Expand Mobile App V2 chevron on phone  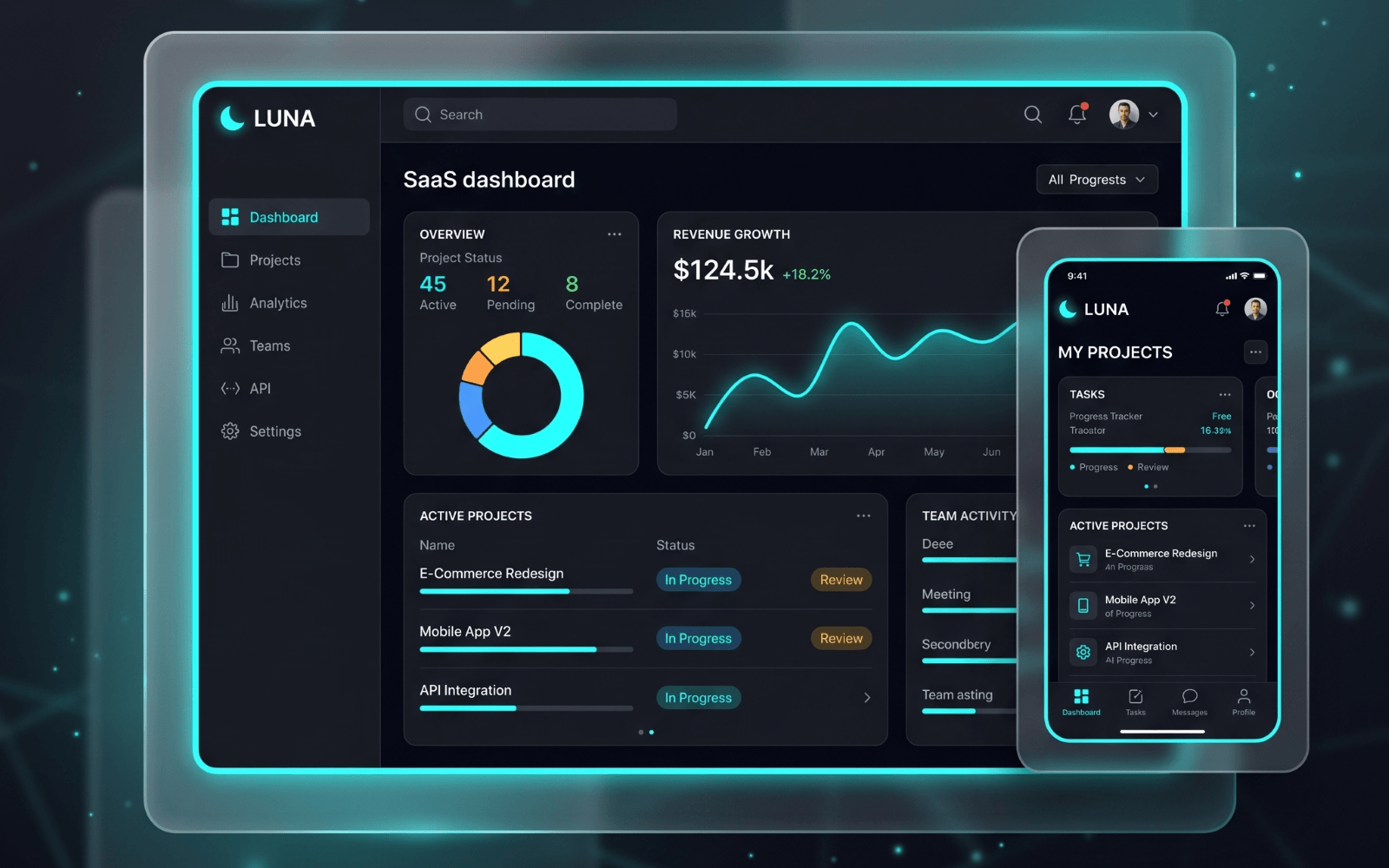(1252, 606)
